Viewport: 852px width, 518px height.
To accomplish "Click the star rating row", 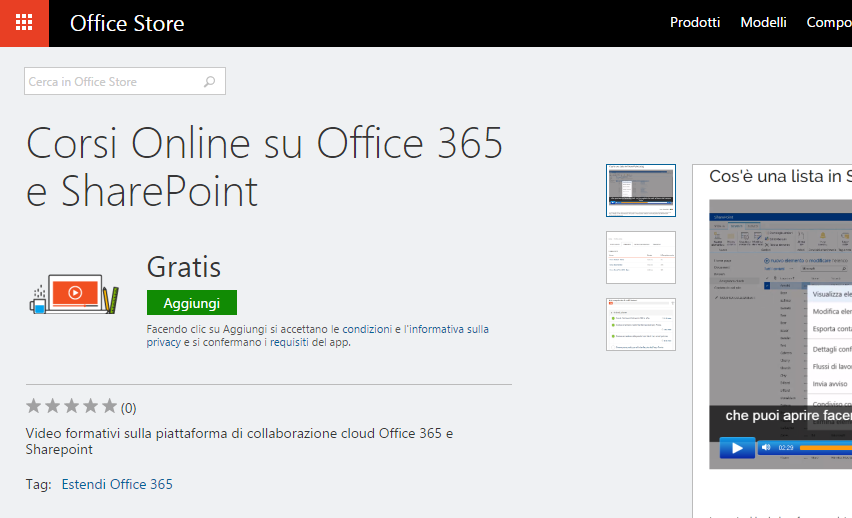I will click(71, 406).
